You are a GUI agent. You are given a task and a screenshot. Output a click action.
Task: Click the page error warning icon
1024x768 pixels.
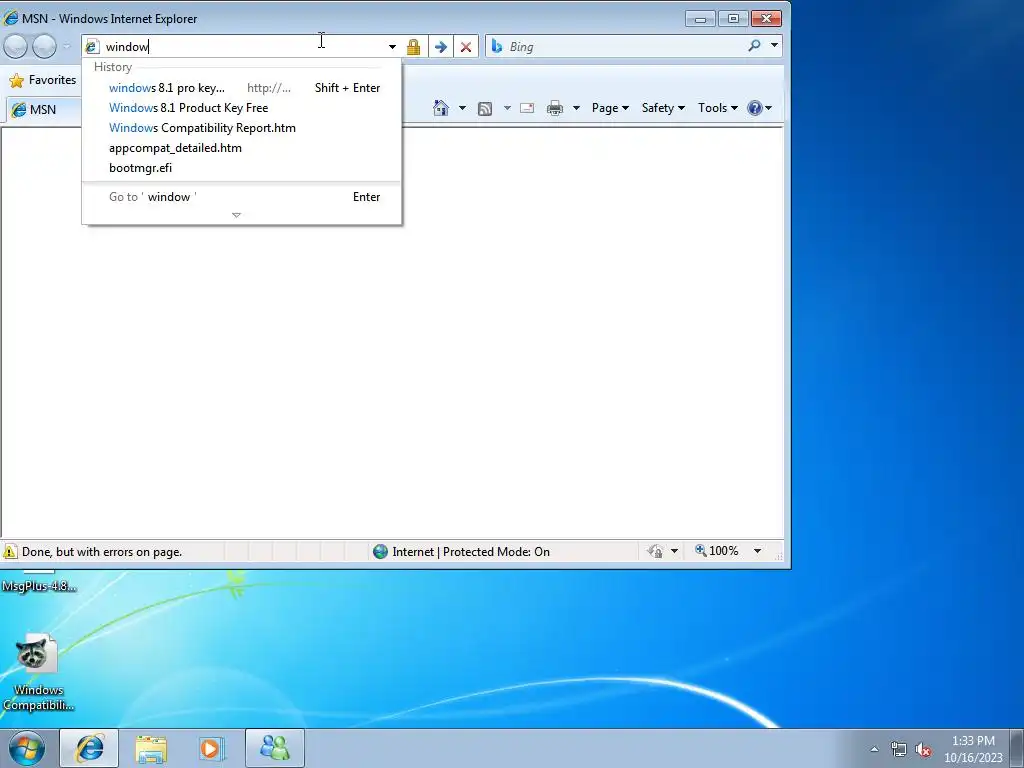10,552
